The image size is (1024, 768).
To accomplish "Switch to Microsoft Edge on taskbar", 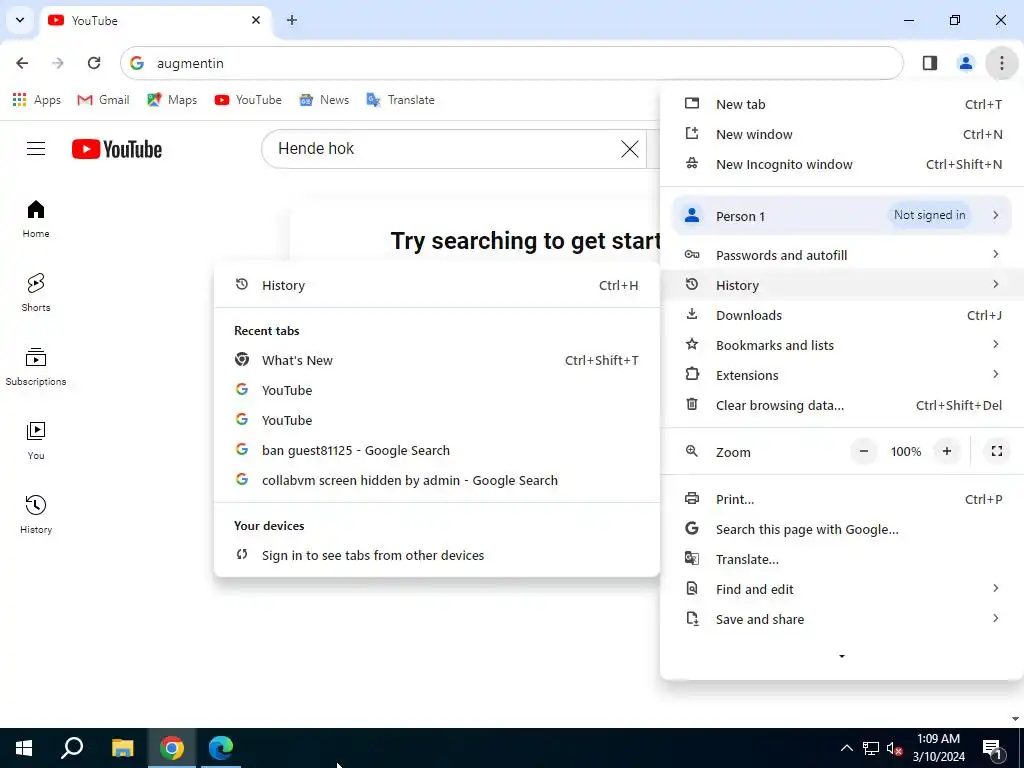I will click(x=221, y=748).
